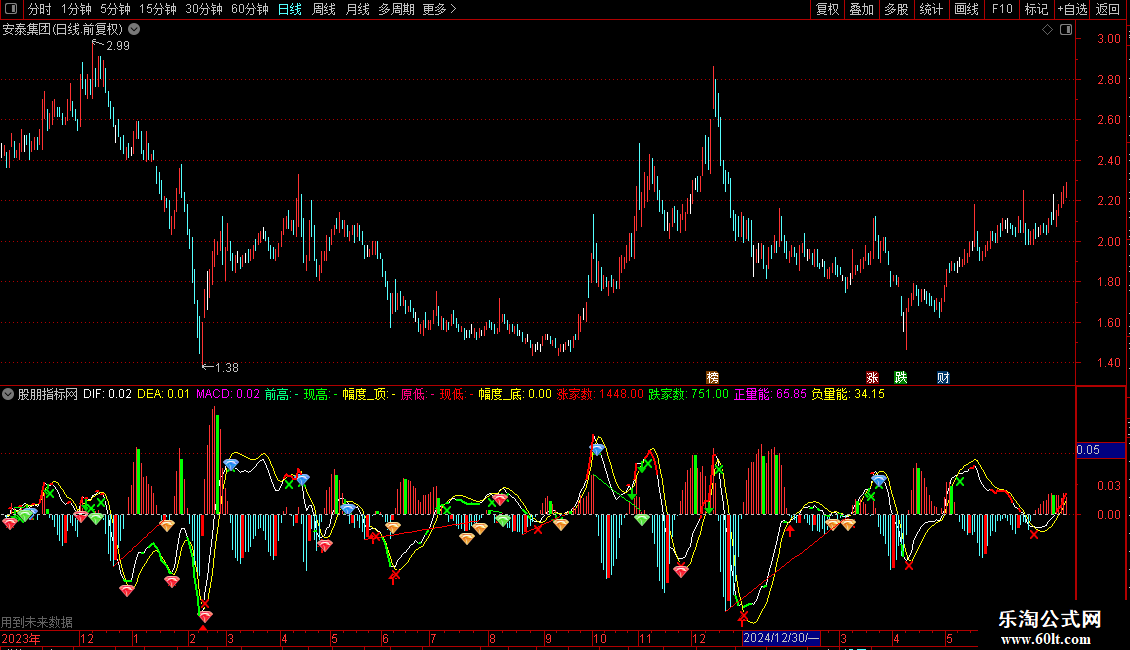Click the 叠加 overlay button
The image size is (1130, 650).
coord(861,9)
